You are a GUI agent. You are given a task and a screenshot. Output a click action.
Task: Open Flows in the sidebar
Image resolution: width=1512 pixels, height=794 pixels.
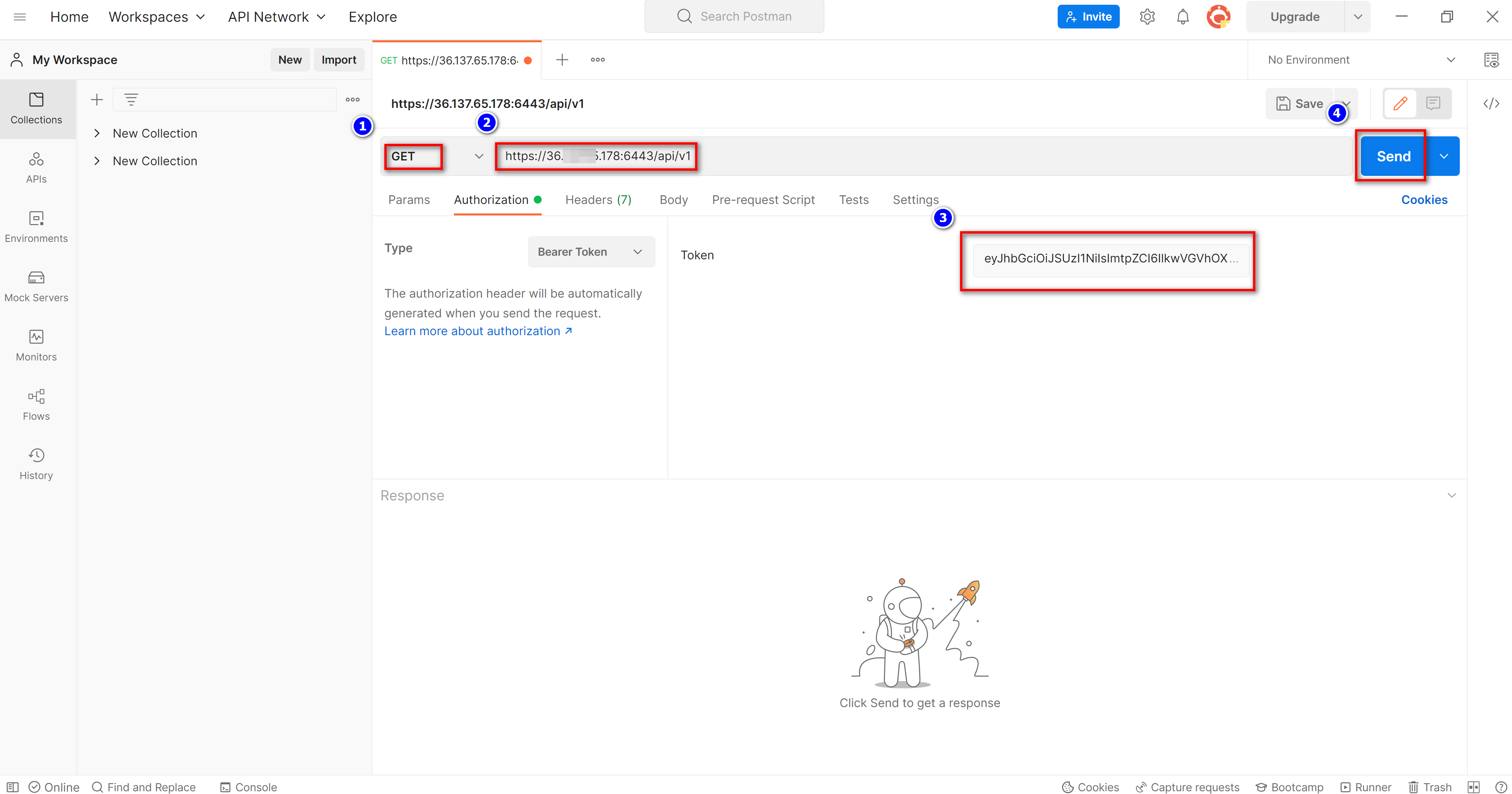[36, 405]
